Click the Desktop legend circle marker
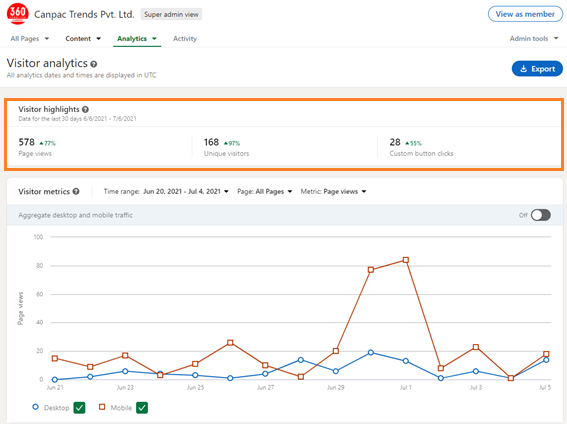The width and height of the screenshot is (567, 424). coord(35,407)
